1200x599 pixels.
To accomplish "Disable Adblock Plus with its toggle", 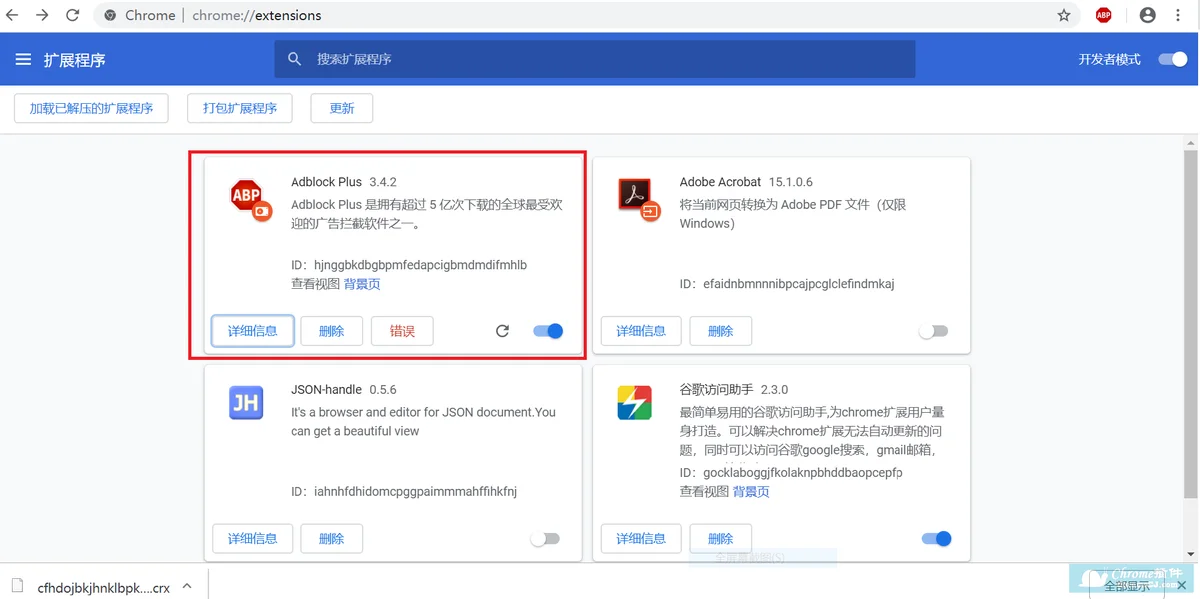I will pyautogui.click(x=548, y=331).
